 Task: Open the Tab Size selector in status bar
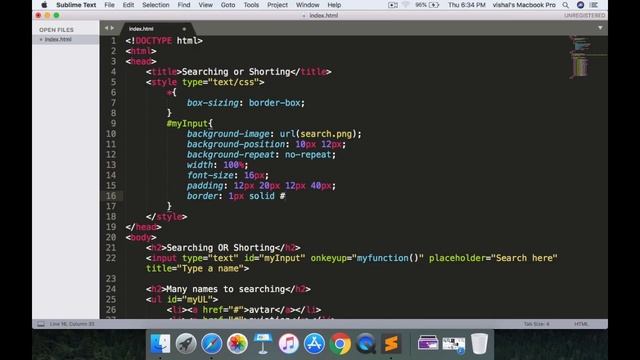pyautogui.click(x=536, y=324)
